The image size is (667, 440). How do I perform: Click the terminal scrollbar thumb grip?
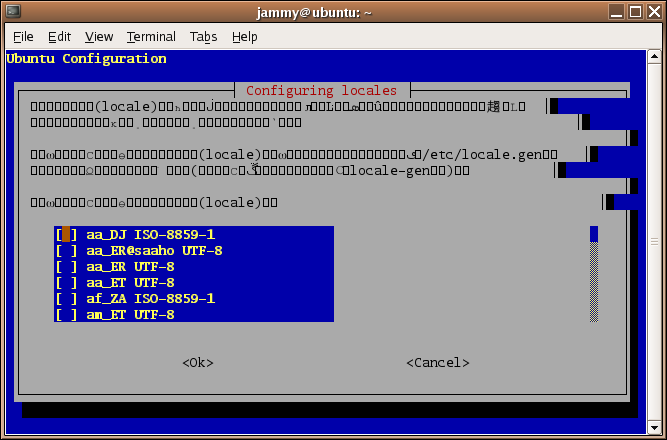click(x=654, y=242)
